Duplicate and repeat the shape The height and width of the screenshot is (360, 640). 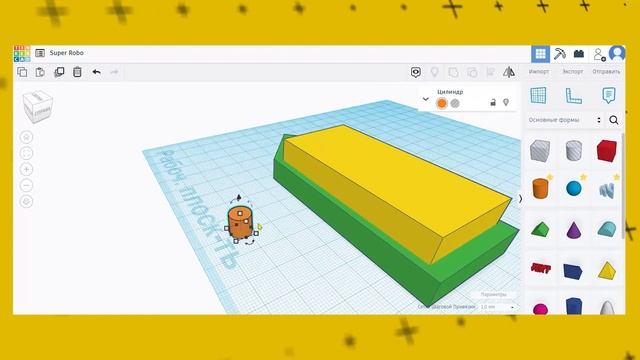click(x=59, y=72)
